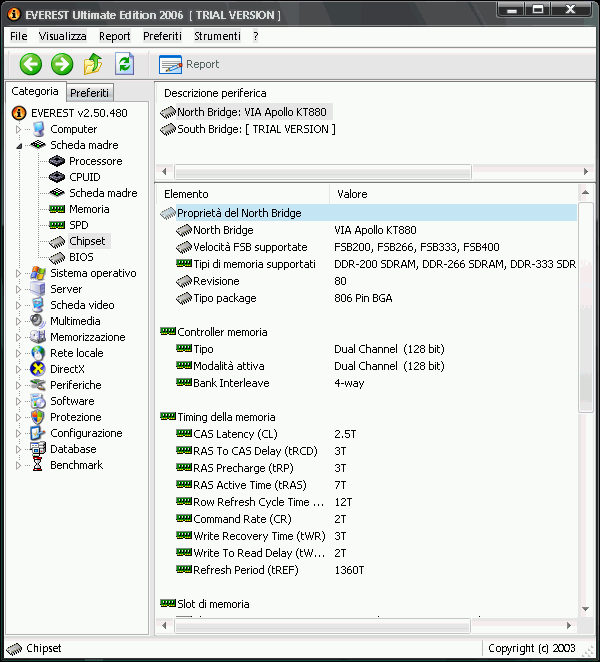This screenshot has width=600, height=662.
Task: Click the CPUID chip icon
Action: pos(57,177)
